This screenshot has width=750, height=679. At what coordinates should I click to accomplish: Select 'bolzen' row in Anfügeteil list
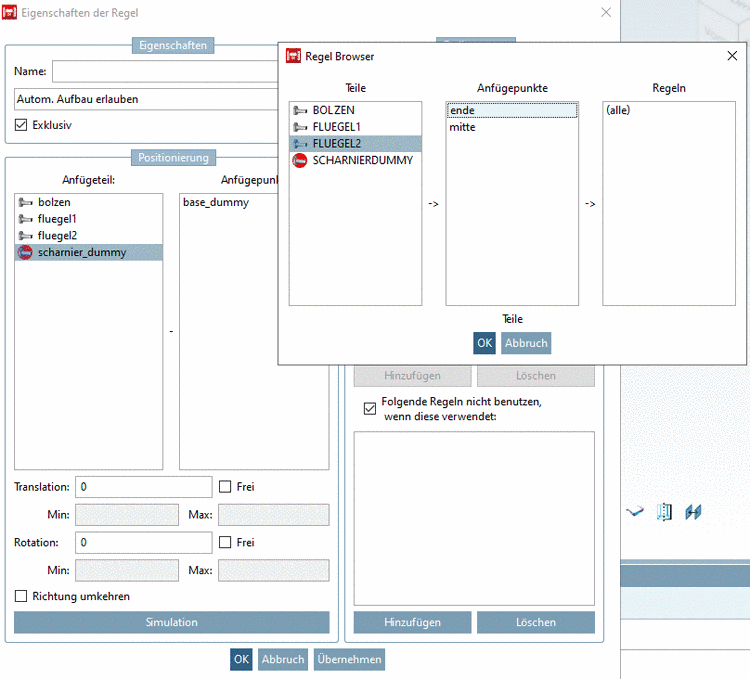tap(88, 202)
